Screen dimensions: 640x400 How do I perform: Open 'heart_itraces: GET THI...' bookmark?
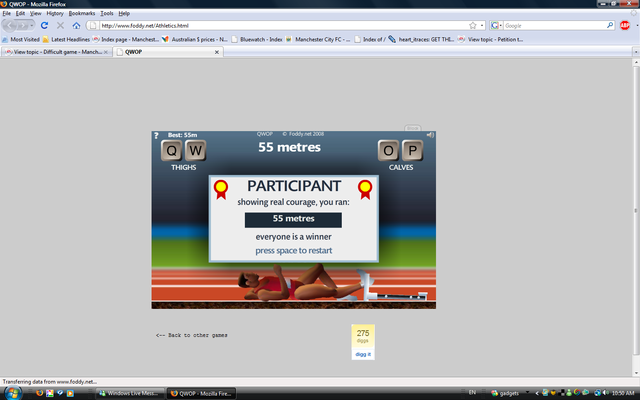point(421,40)
